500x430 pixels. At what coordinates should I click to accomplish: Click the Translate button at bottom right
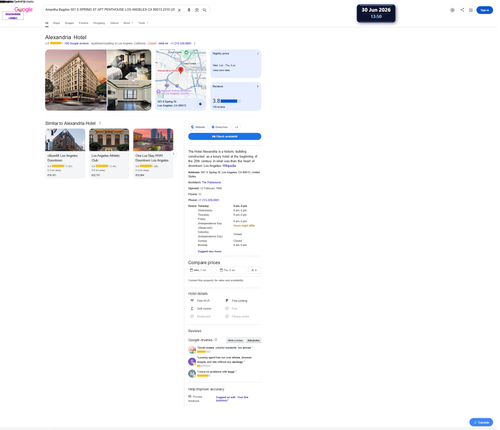(x=481, y=422)
